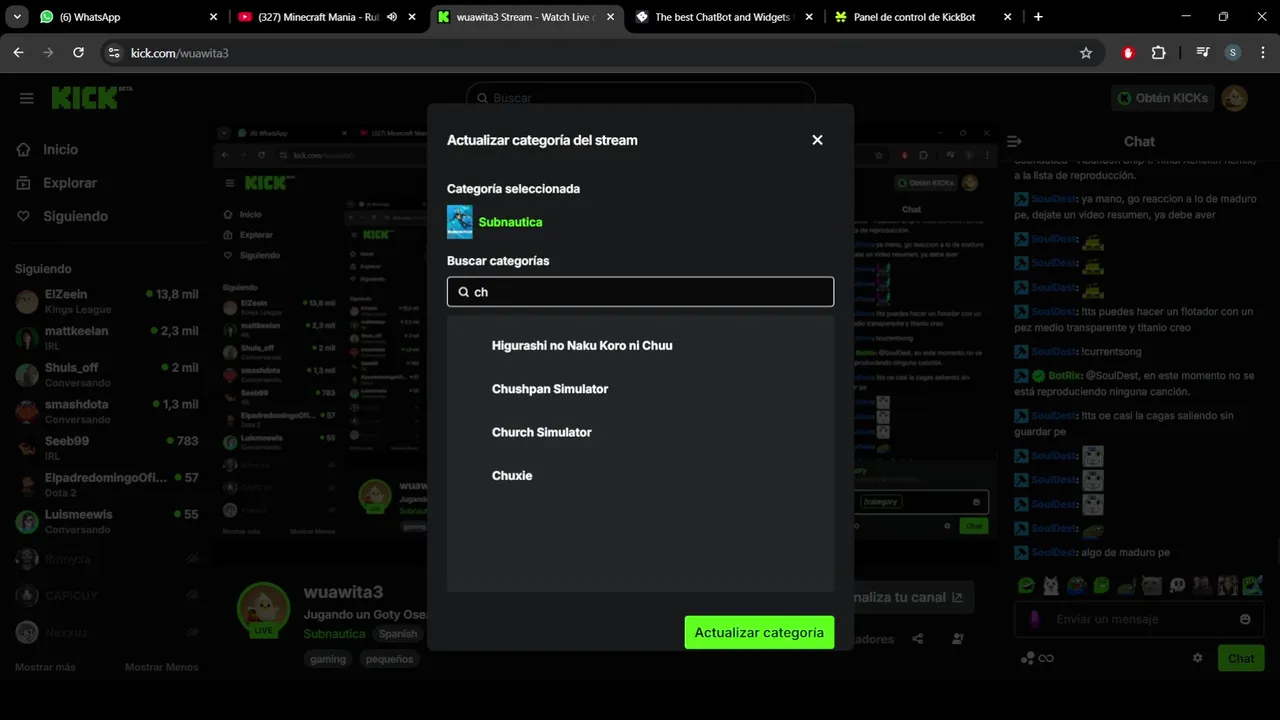Open a new browser tab
The width and height of the screenshot is (1280, 720).
tap(1038, 17)
